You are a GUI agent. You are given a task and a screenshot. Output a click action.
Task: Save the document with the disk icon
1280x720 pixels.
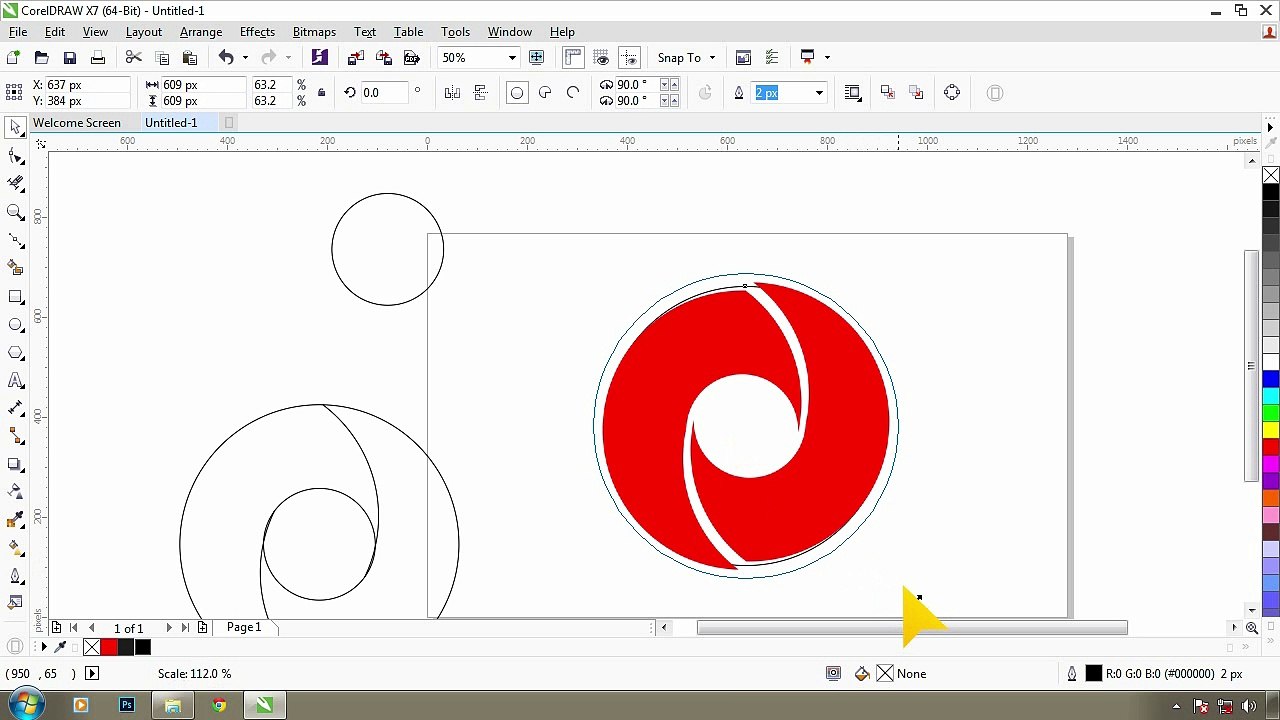[70, 58]
